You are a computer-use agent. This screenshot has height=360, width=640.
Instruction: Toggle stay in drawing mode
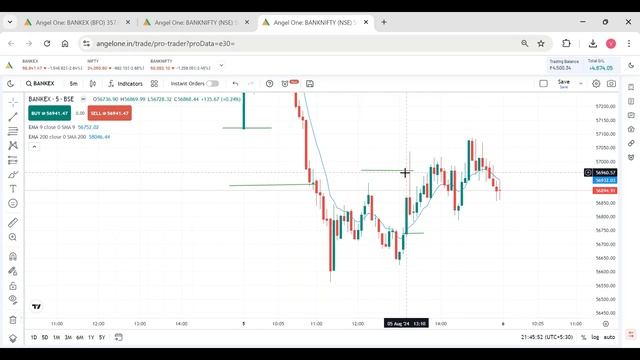click(13, 271)
